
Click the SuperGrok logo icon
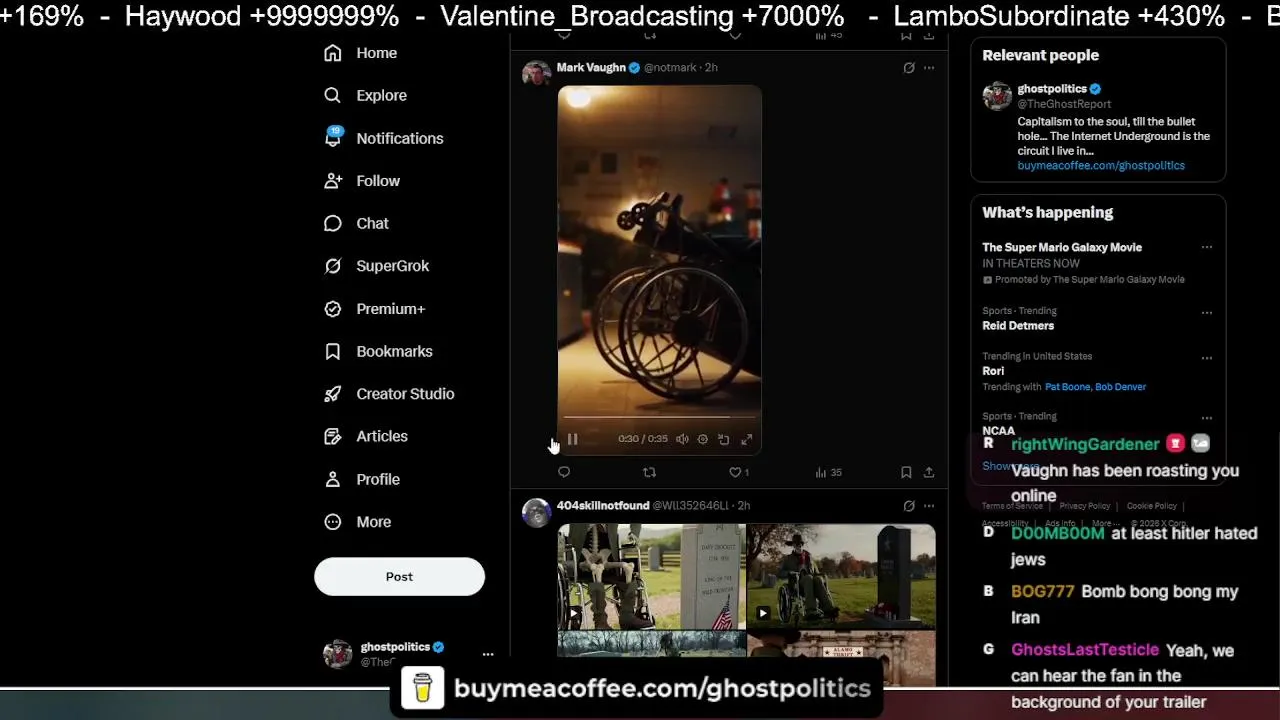(333, 266)
